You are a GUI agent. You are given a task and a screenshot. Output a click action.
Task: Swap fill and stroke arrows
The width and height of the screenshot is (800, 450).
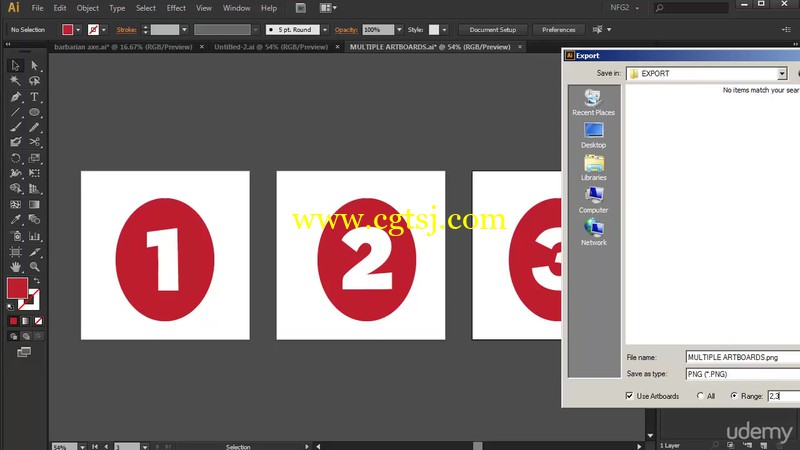pos(37,281)
